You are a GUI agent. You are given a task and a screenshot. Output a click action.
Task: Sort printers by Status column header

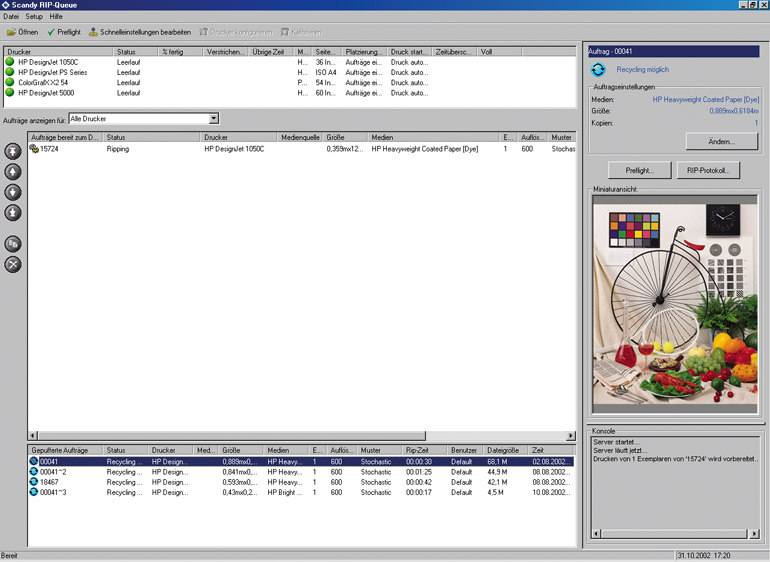[136, 52]
